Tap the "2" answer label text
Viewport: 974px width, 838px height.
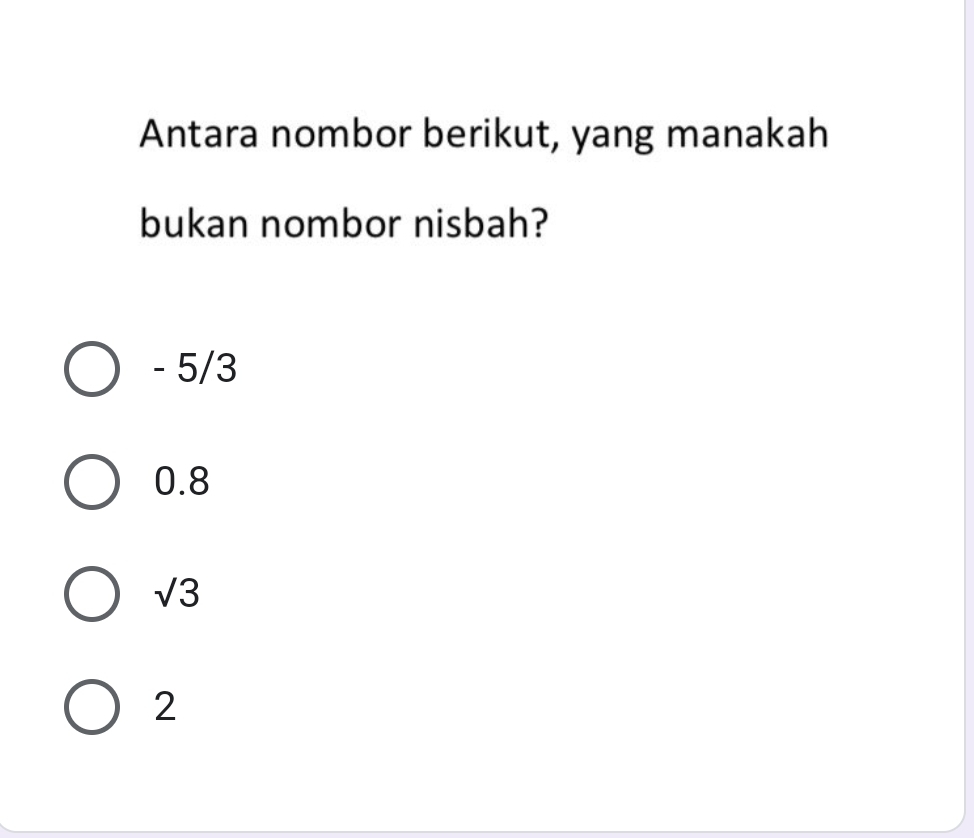(166, 708)
